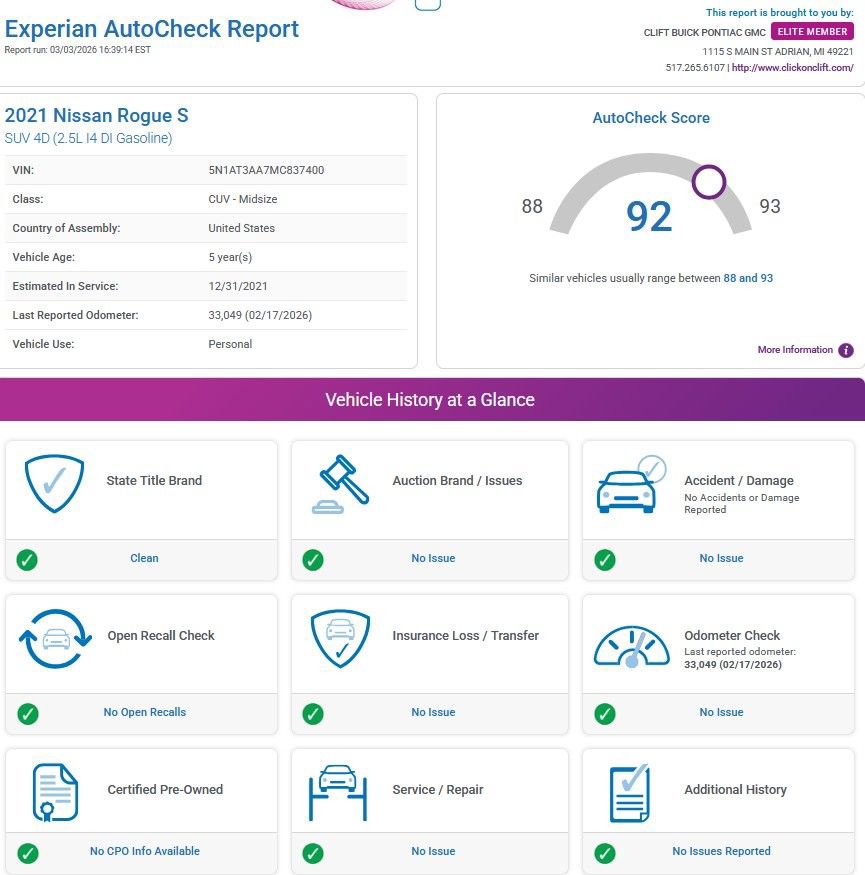Image resolution: width=865 pixels, height=875 pixels.
Task: Click green checkmark beside Clean status
Action: pos(28,559)
